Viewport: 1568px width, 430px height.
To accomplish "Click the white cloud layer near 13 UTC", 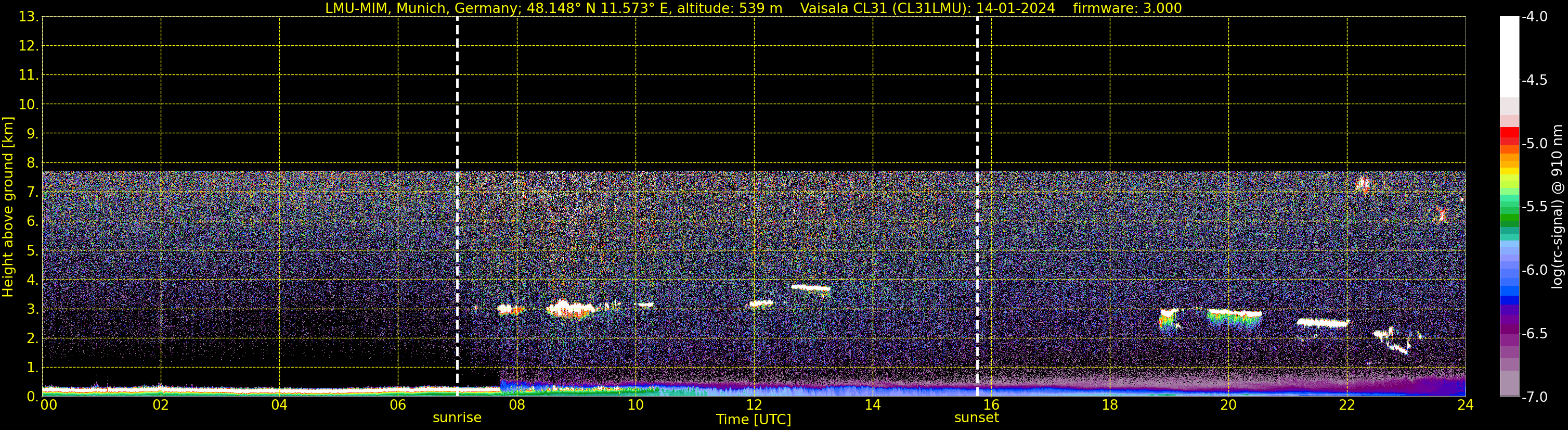I will click(x=810, y=287).
